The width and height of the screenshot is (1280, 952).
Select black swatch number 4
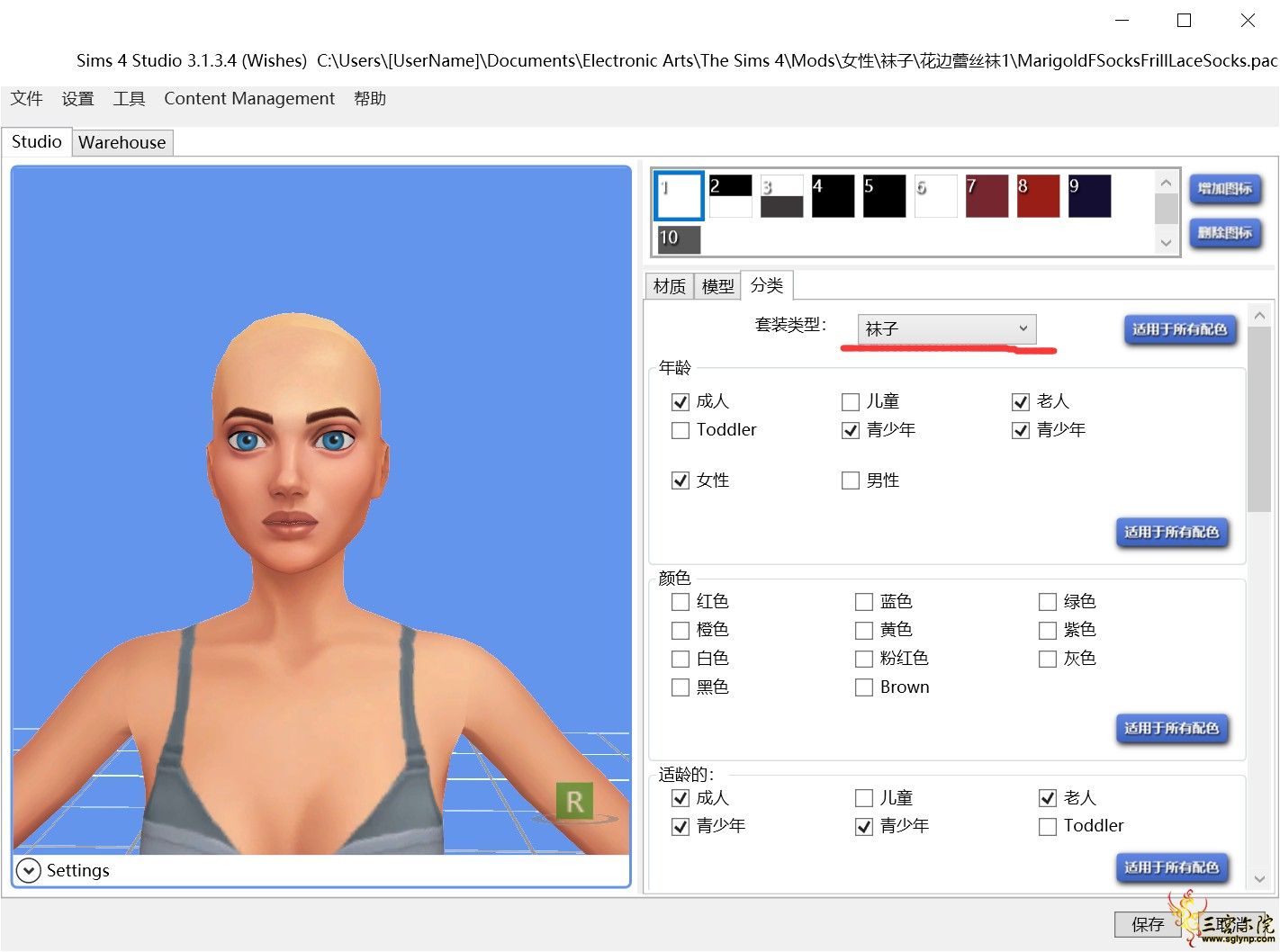(833, 196)
